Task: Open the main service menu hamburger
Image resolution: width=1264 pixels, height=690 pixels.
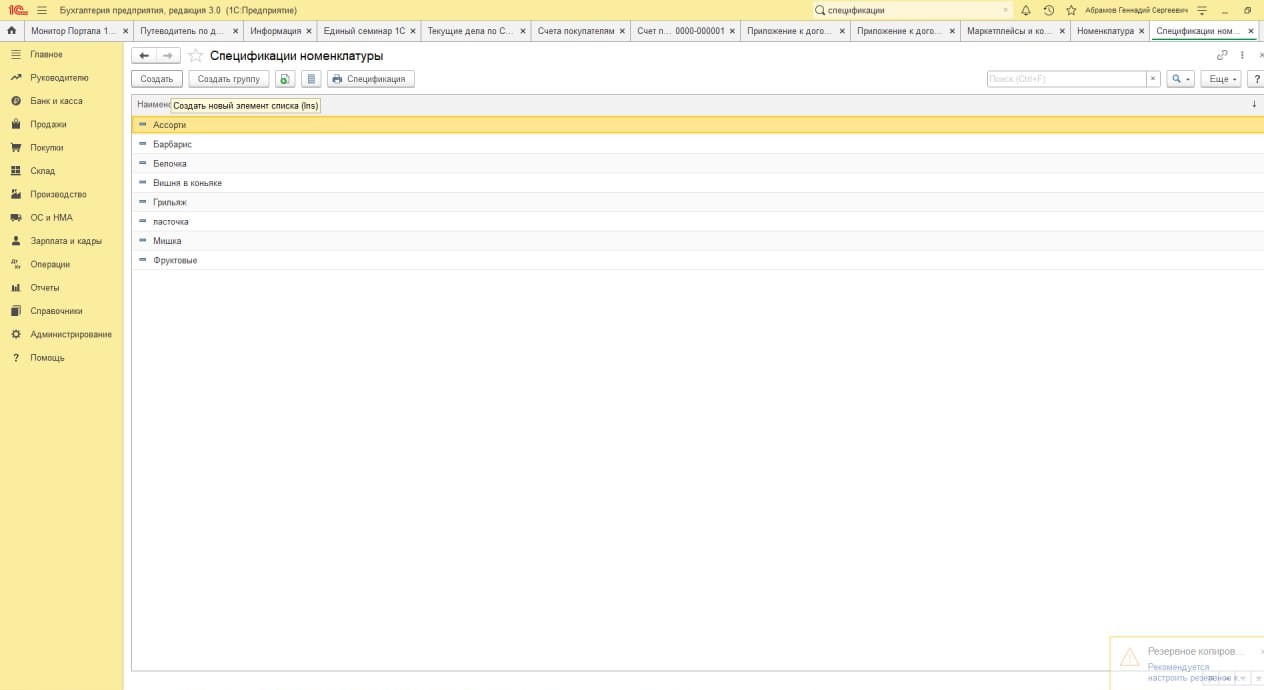Action: (41, 10)
